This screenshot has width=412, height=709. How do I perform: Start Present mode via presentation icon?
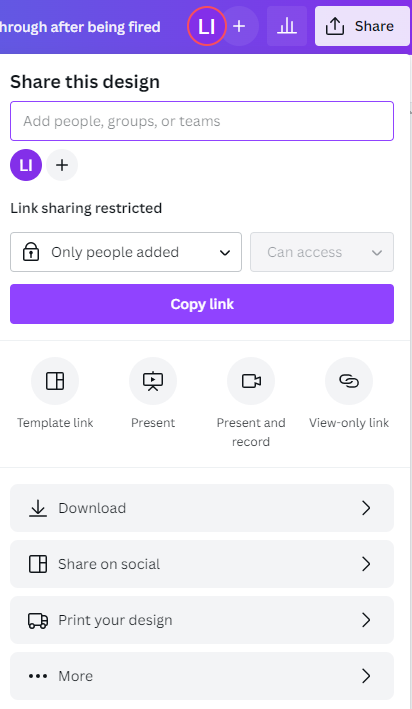click(x=153, y=381)
